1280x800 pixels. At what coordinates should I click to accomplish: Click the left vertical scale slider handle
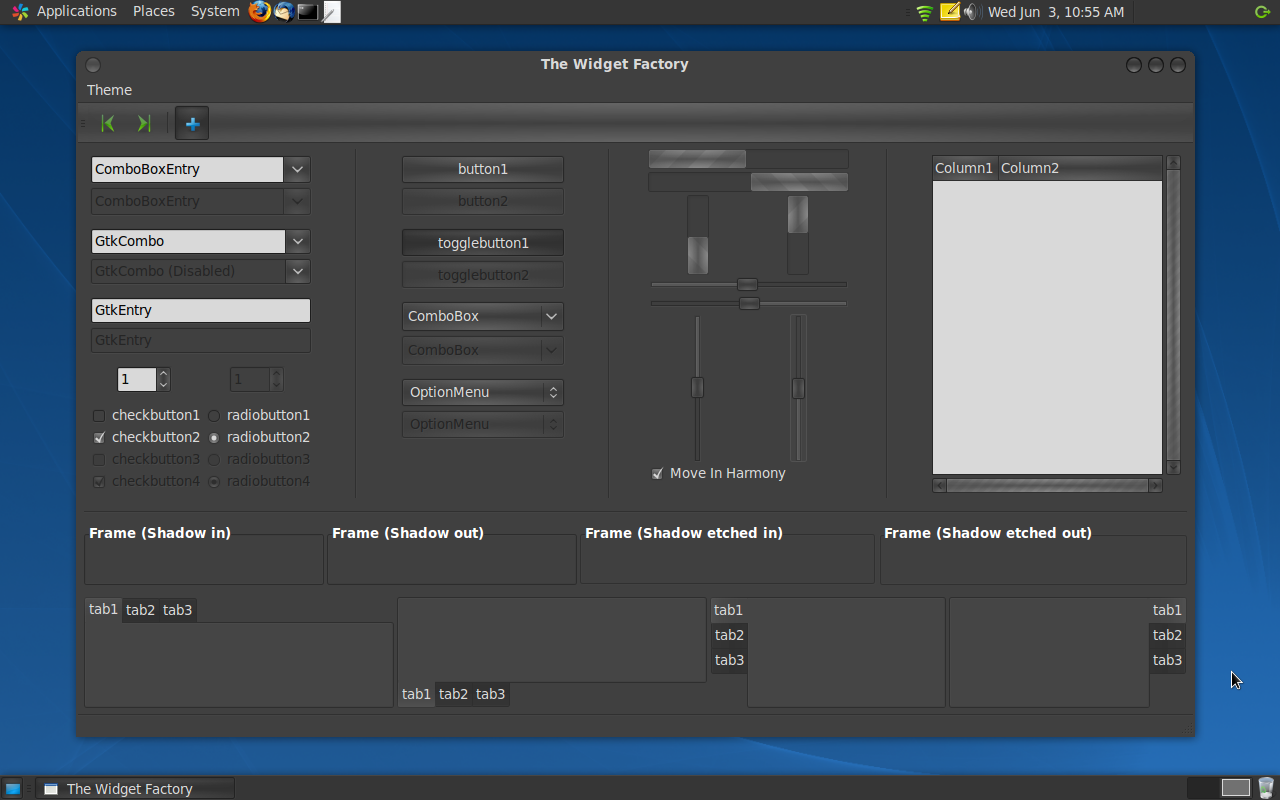click(x=697, y=387)
